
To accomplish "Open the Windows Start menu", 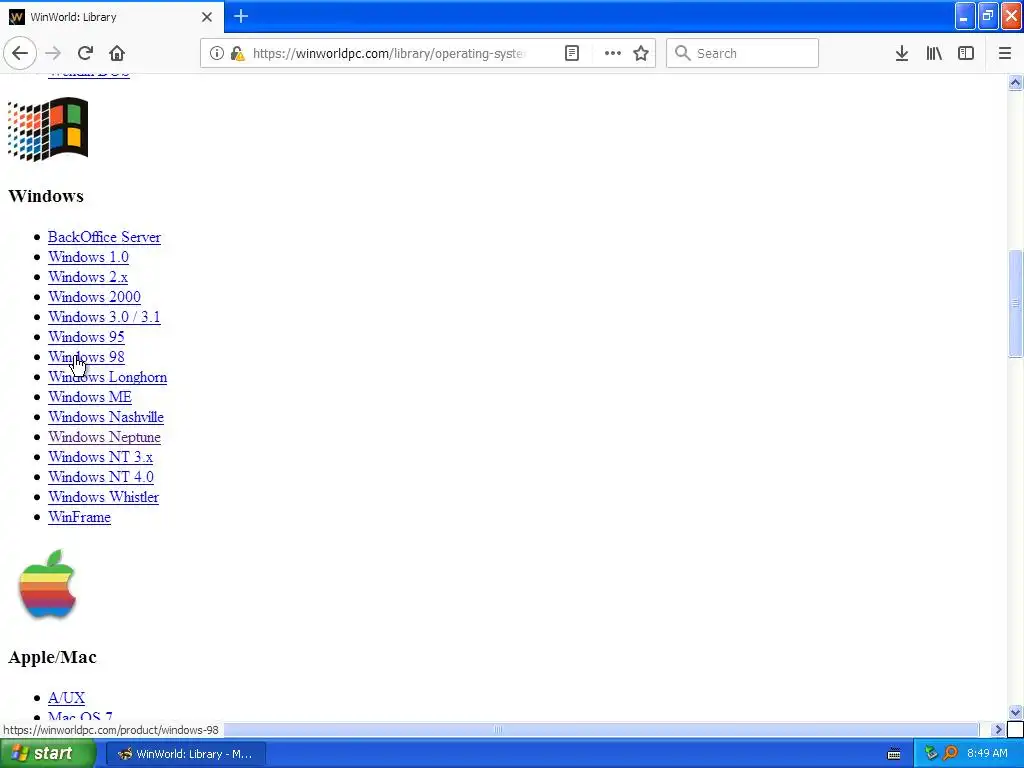I will click(x=47, y=754).
